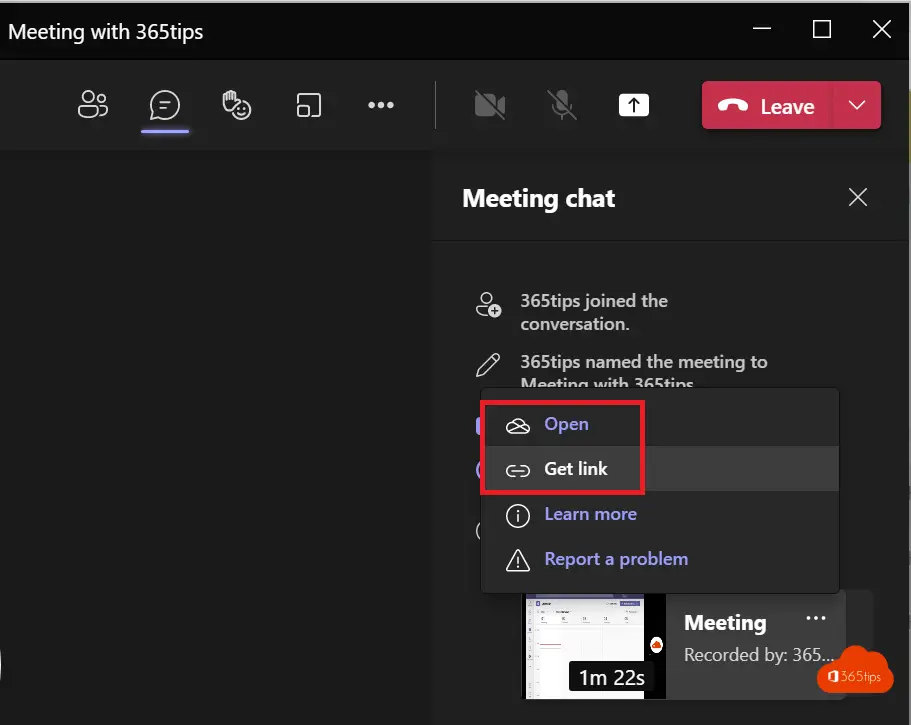911x725 pixels.
Task: Show the participants list icon
Action: coord(93,105)
